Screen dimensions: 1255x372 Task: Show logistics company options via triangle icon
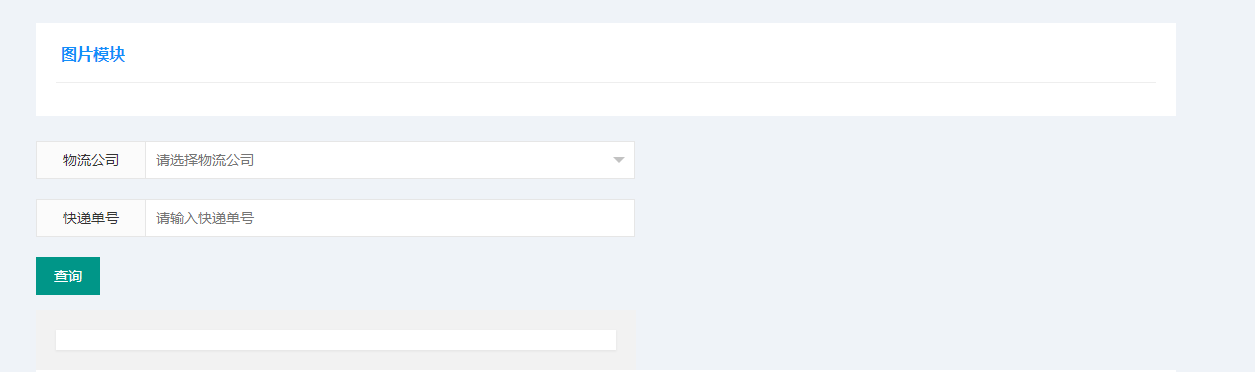619,160
